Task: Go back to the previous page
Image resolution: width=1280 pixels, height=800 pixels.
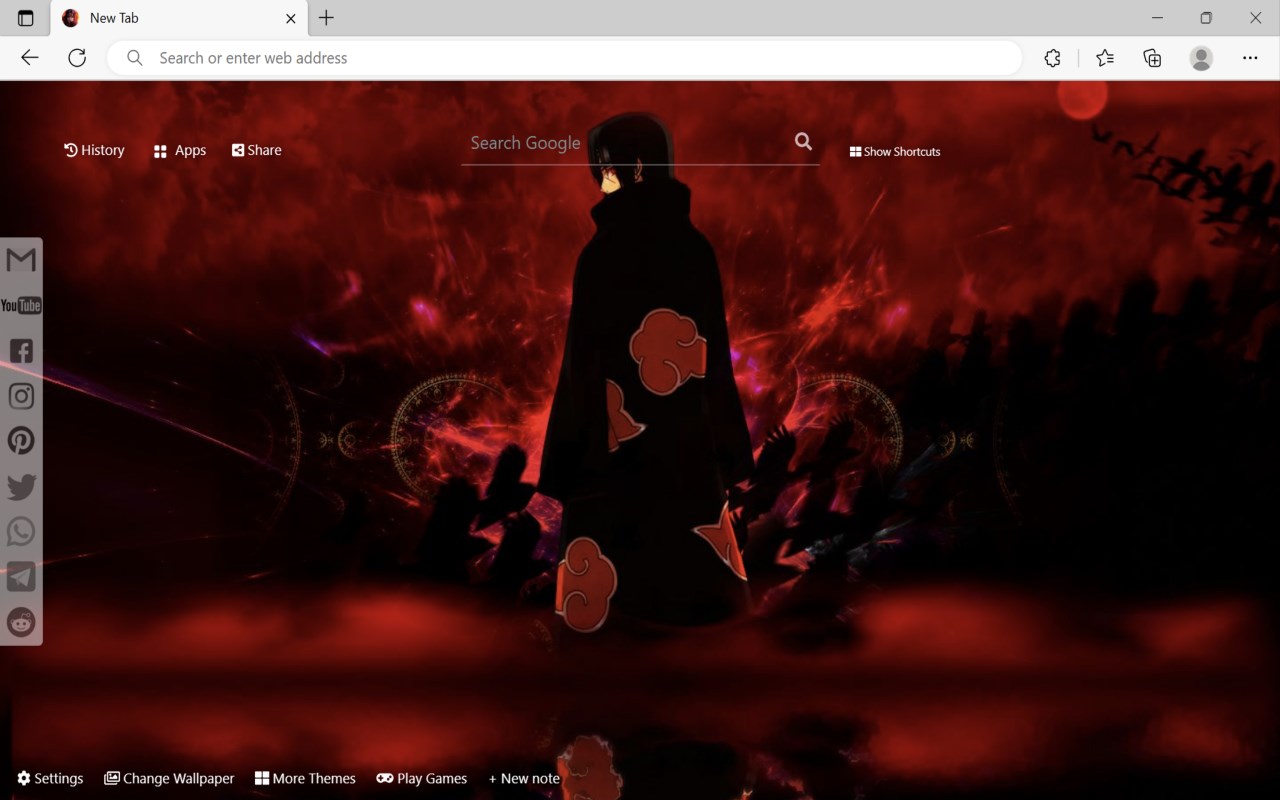Action: (30, 58)
